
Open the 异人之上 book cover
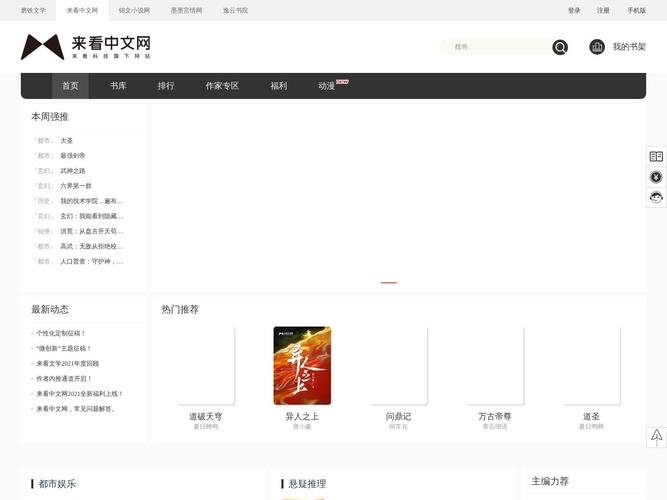tap(302, 365)
